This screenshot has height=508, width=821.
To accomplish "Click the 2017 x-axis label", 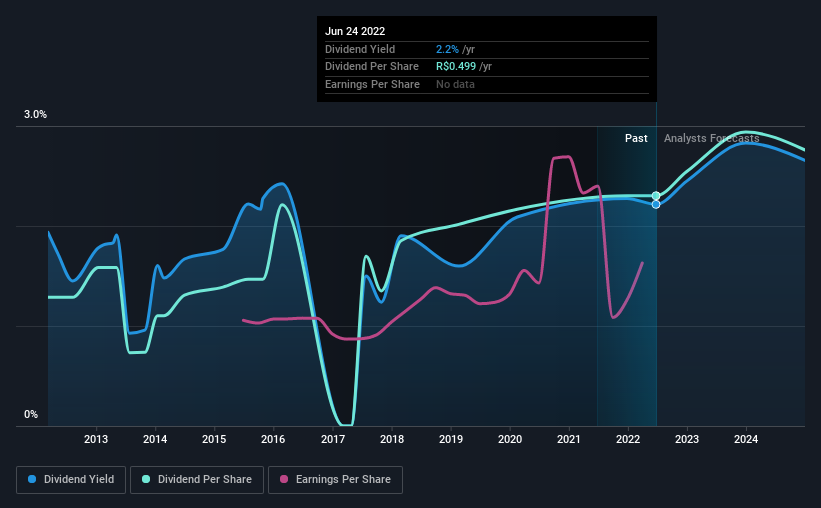I will click(x=333, y=439).
